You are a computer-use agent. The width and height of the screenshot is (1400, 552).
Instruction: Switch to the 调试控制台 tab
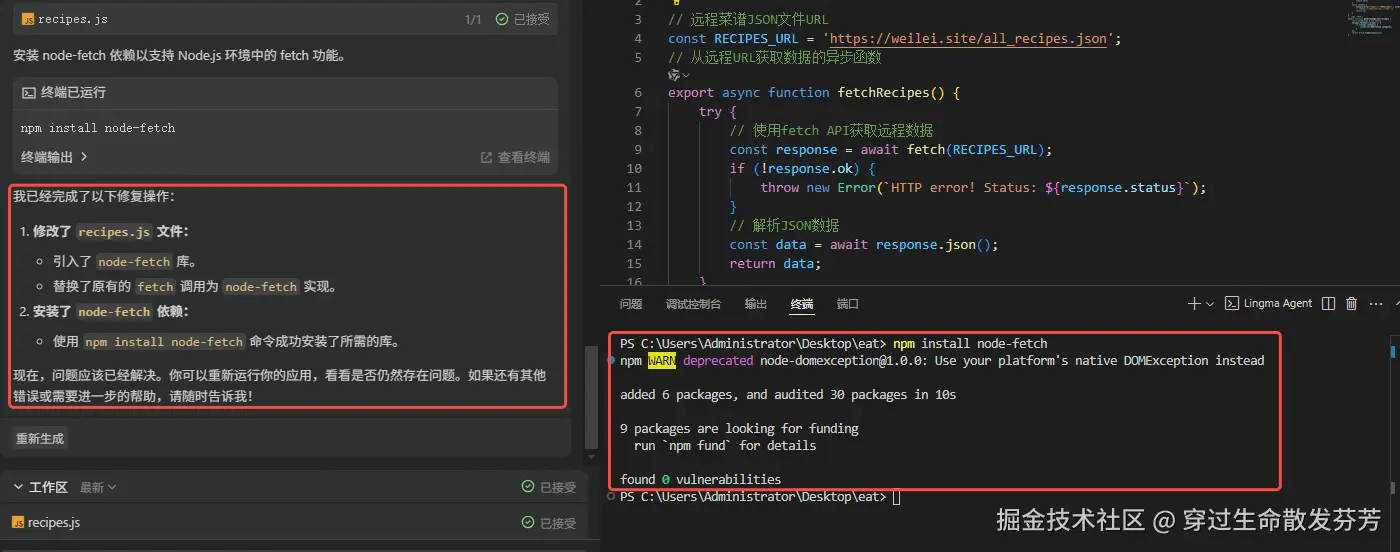[693, 304]
